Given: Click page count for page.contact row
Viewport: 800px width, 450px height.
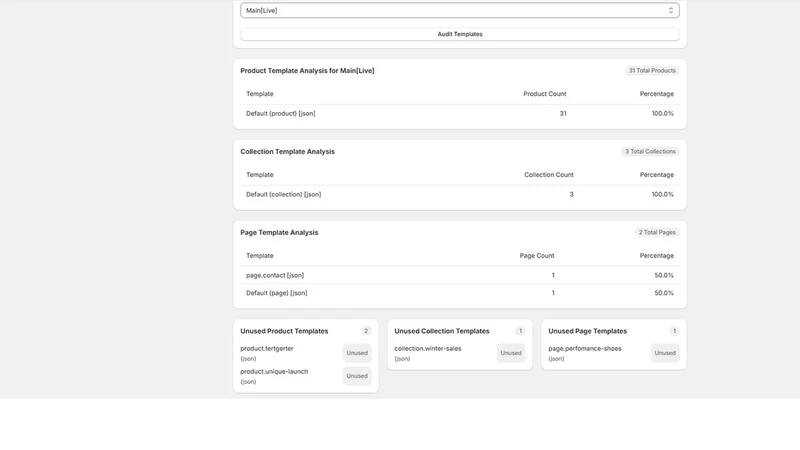Looking at the screenshot, I should [x=553, y=275].
